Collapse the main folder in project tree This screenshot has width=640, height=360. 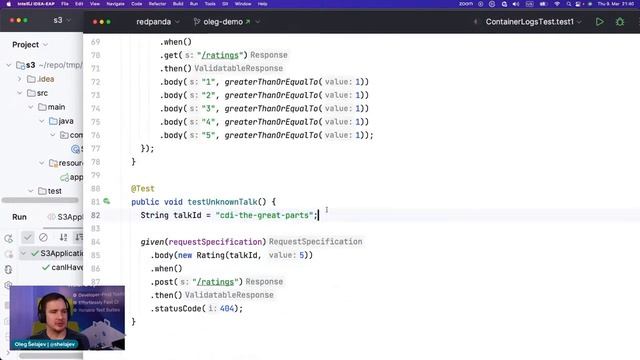coord(31,107)
